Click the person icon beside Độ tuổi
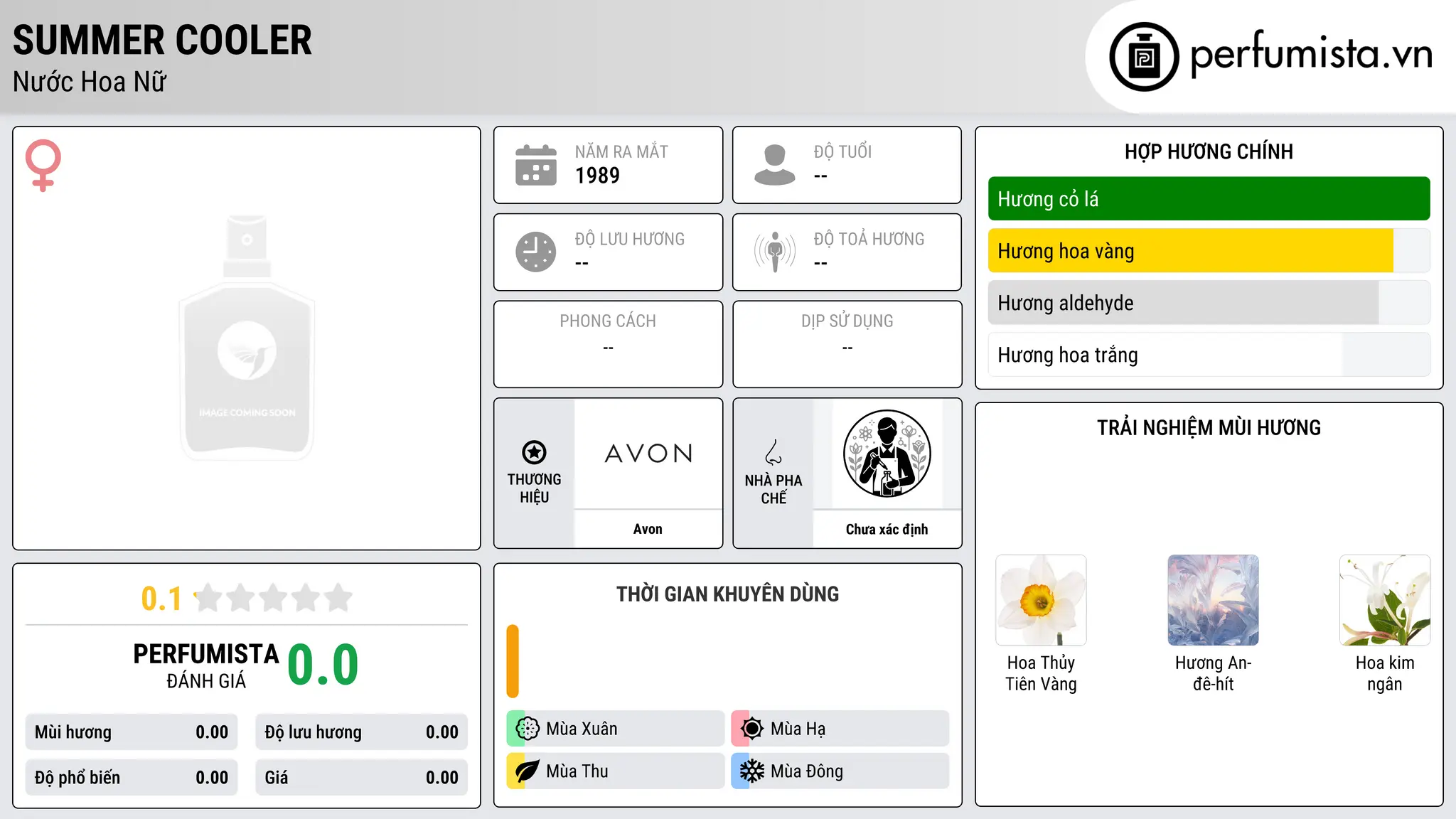Viewport: 1456px width, 819px height. (x=775, y=165)
